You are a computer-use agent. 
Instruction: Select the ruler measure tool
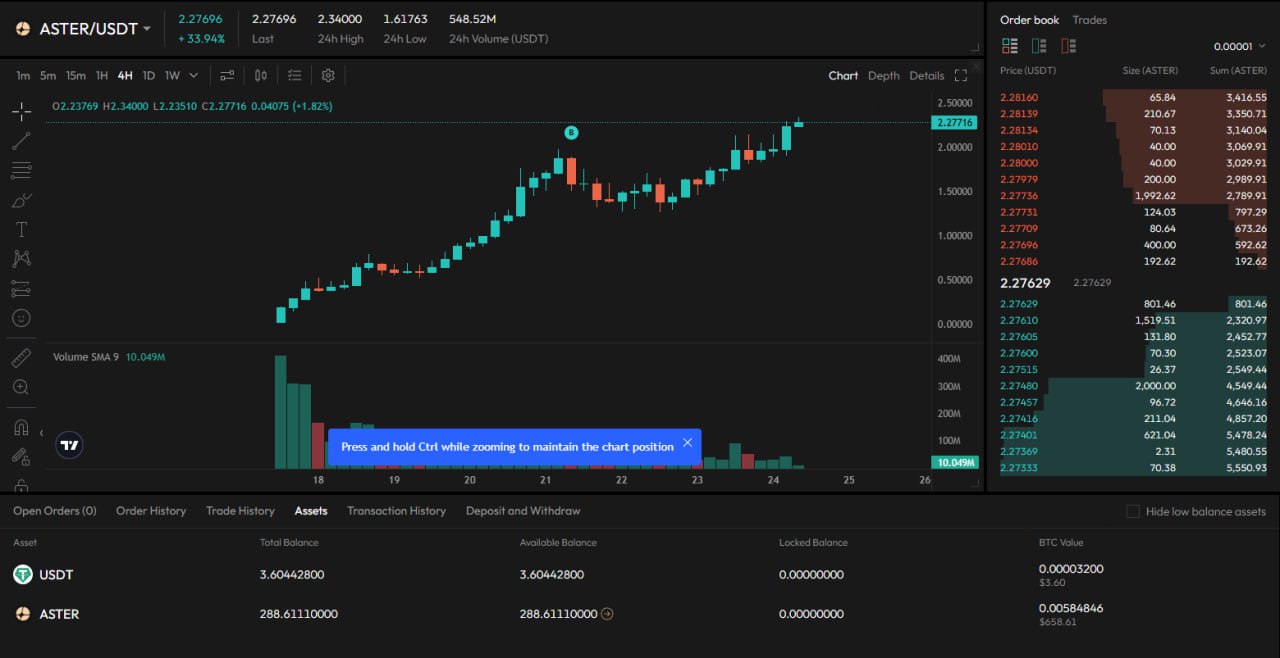[x=21, y=357]
